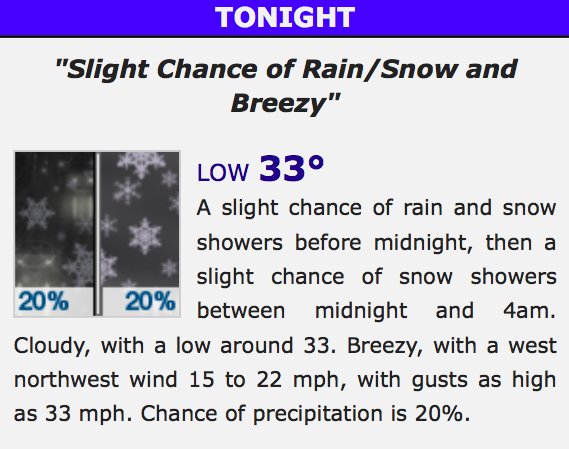569x449 pixels.
Task: Click the TONIGHT header title
Action: 285,17
